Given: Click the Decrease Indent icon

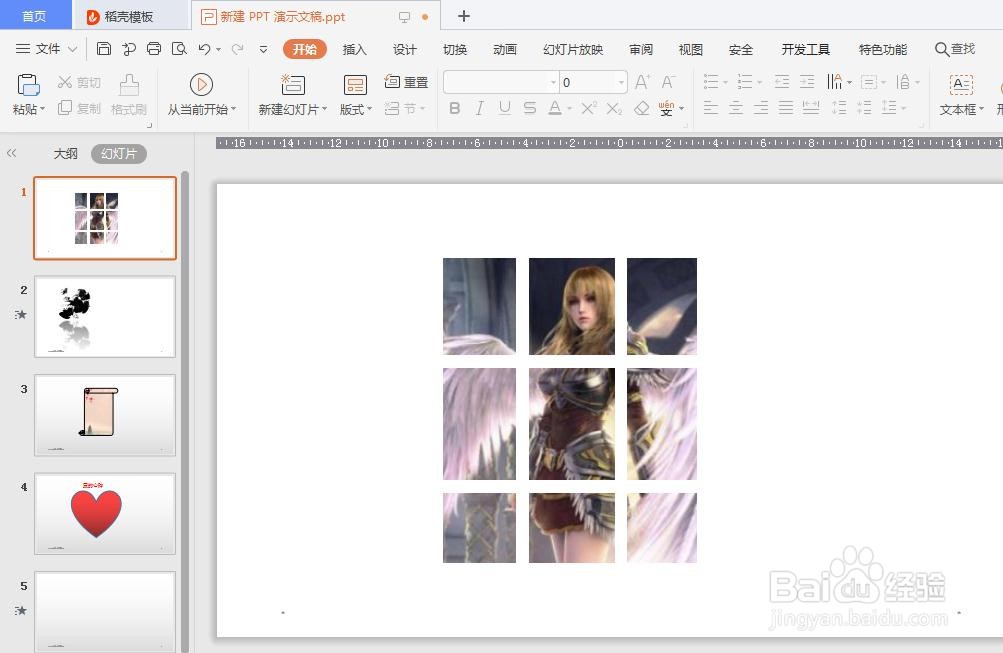Looking at the screenshot, I should [x=782, y=82].
